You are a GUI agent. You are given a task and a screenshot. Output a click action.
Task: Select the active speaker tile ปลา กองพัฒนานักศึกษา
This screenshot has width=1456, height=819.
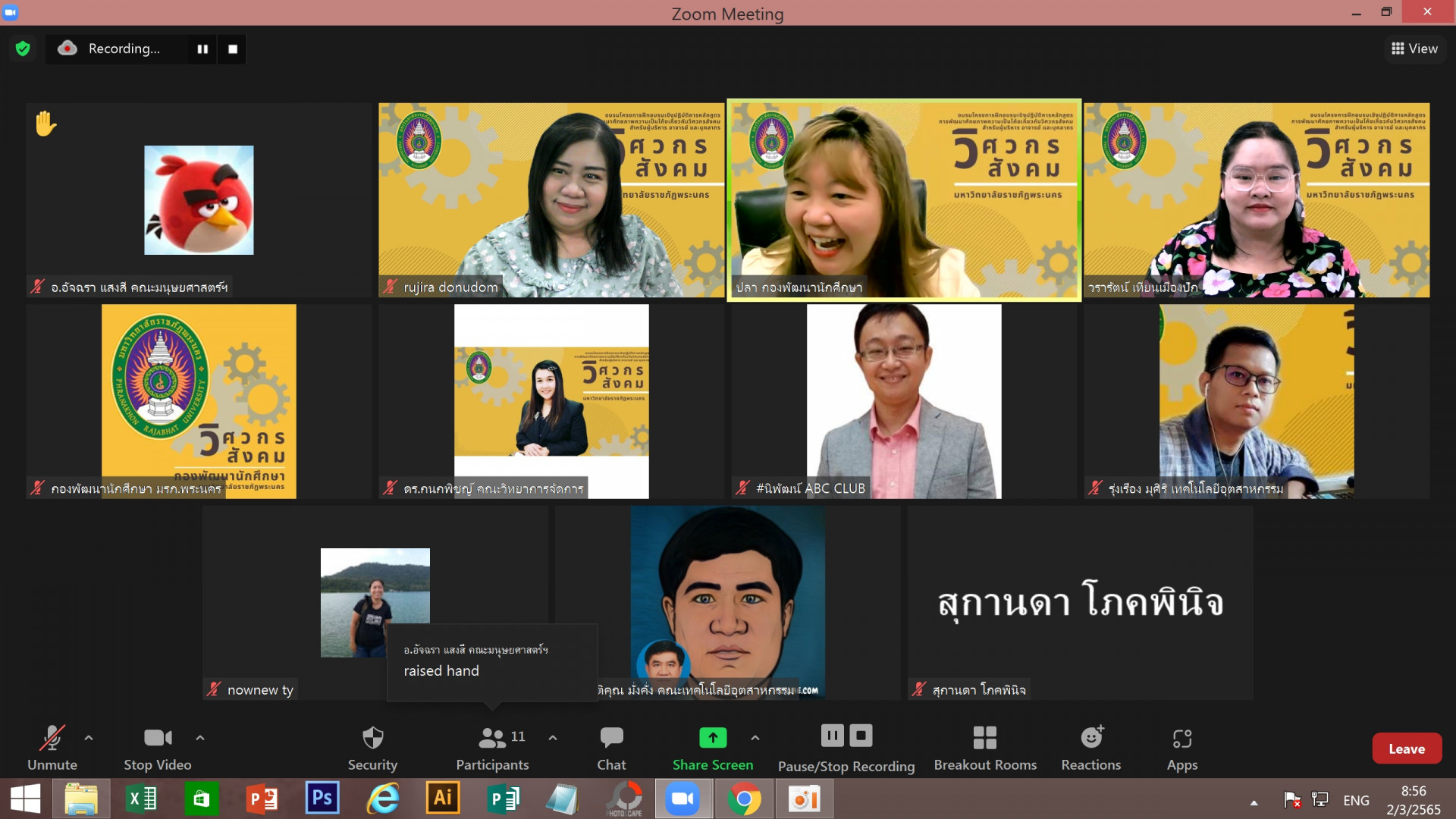click(904, 200)
